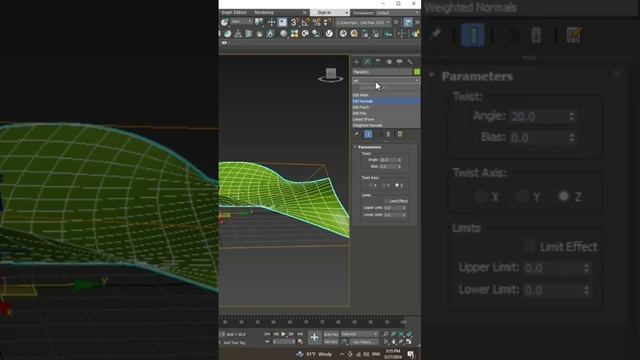Open the Display tab in command panel
Image resolution: width=640 pixels, height=360 pixels.
[x=399, y=62]
